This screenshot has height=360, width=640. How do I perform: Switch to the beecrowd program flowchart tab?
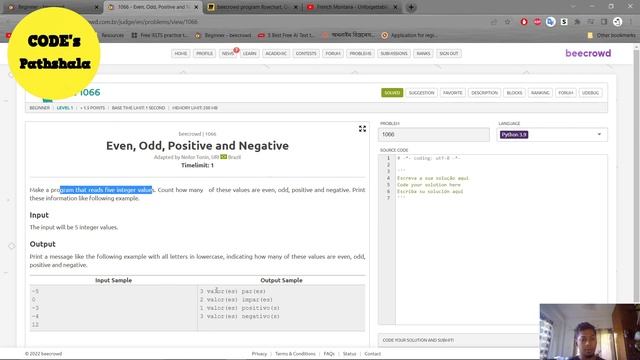pos(252,7)
